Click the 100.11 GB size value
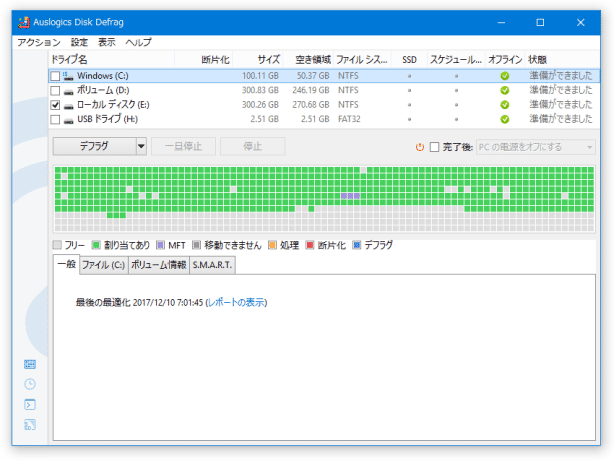614x461 pixels. coord(260,76)
